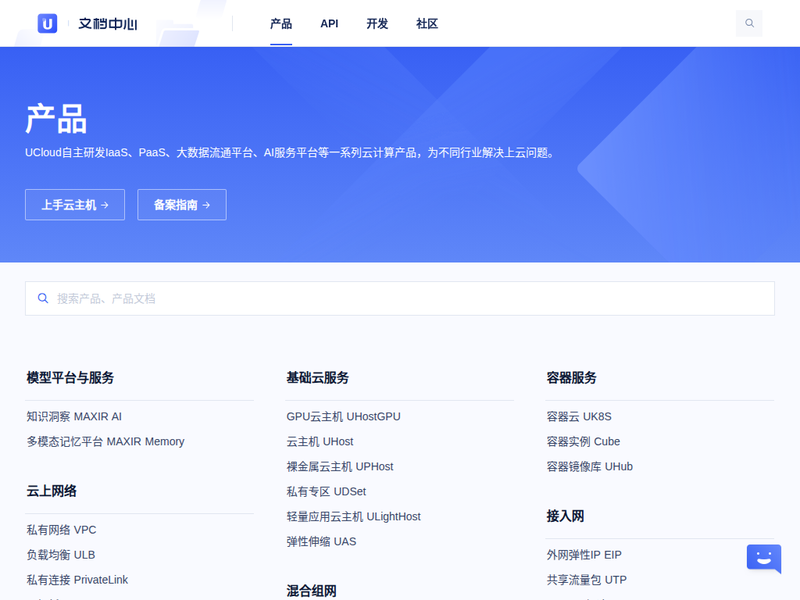Click the 混合组网 section heading

point(311,591)
